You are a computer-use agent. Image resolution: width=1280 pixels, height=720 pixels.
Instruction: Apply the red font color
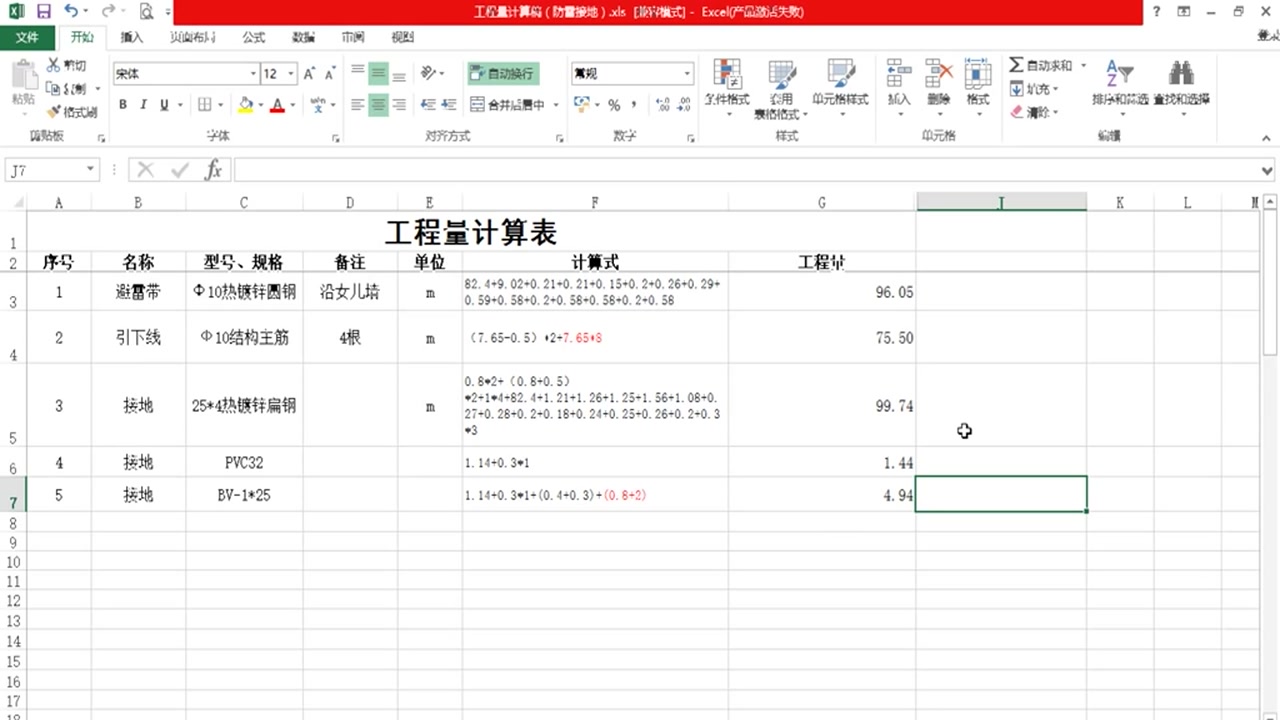pos(277,104)
